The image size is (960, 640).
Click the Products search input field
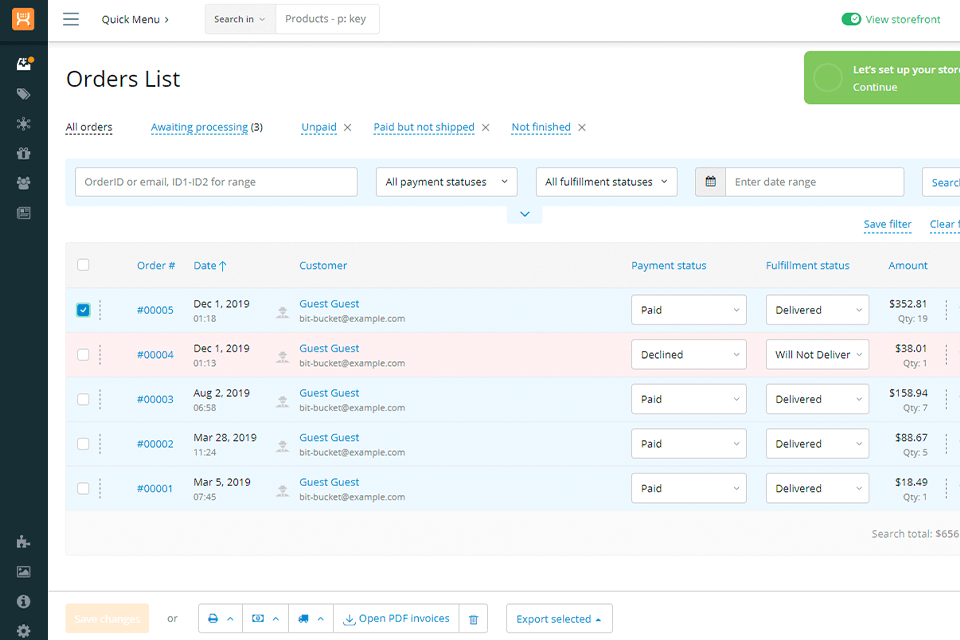[328, 19]
